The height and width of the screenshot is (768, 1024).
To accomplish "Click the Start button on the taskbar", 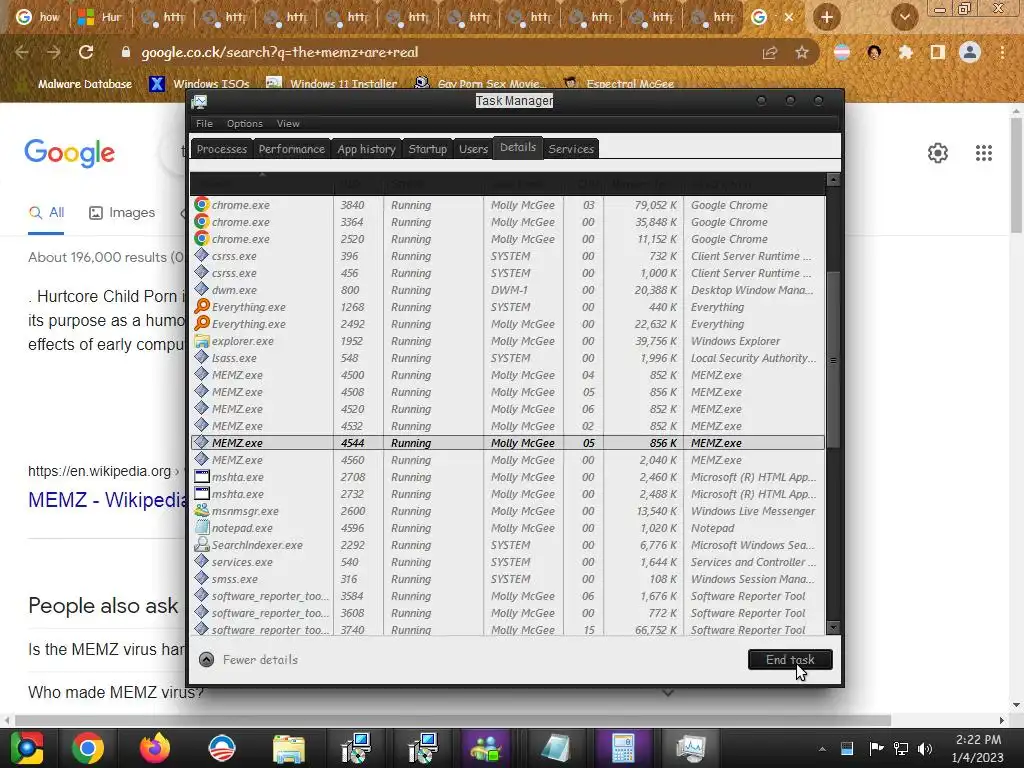I will point(26,748).
